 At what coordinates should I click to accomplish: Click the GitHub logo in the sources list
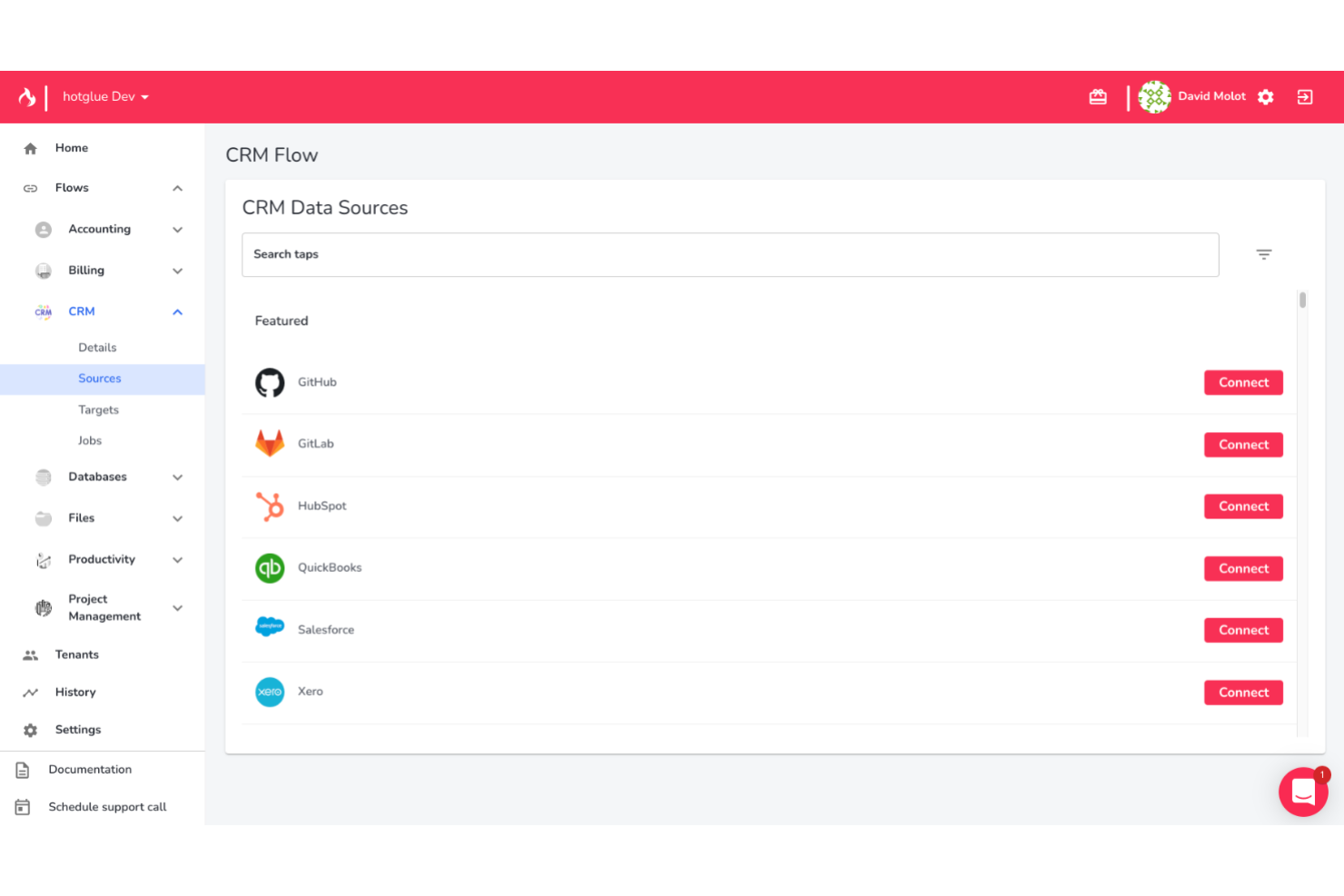pyautogui.click(x=270, y=382)
